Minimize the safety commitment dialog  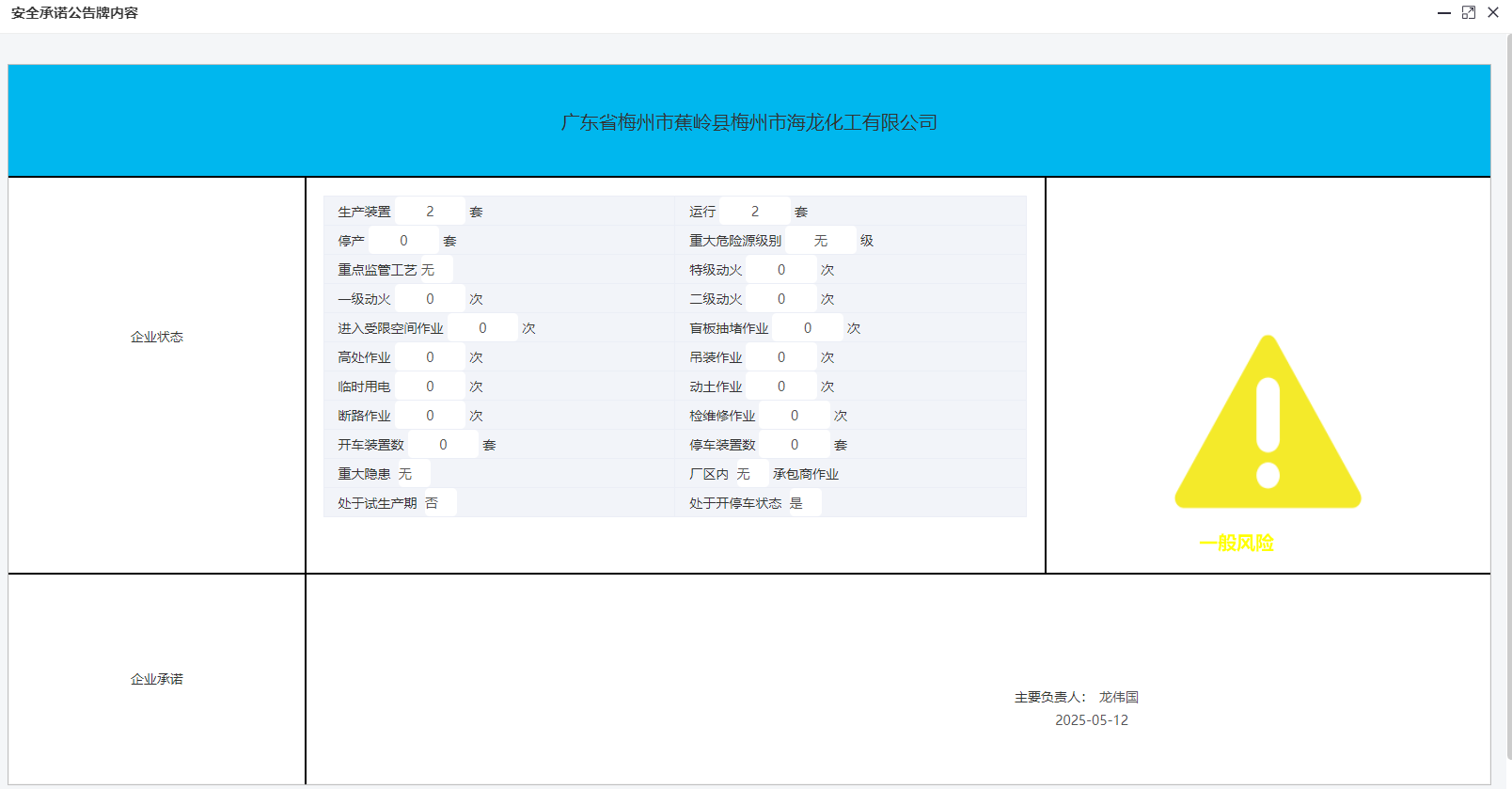click(1443, 13)
